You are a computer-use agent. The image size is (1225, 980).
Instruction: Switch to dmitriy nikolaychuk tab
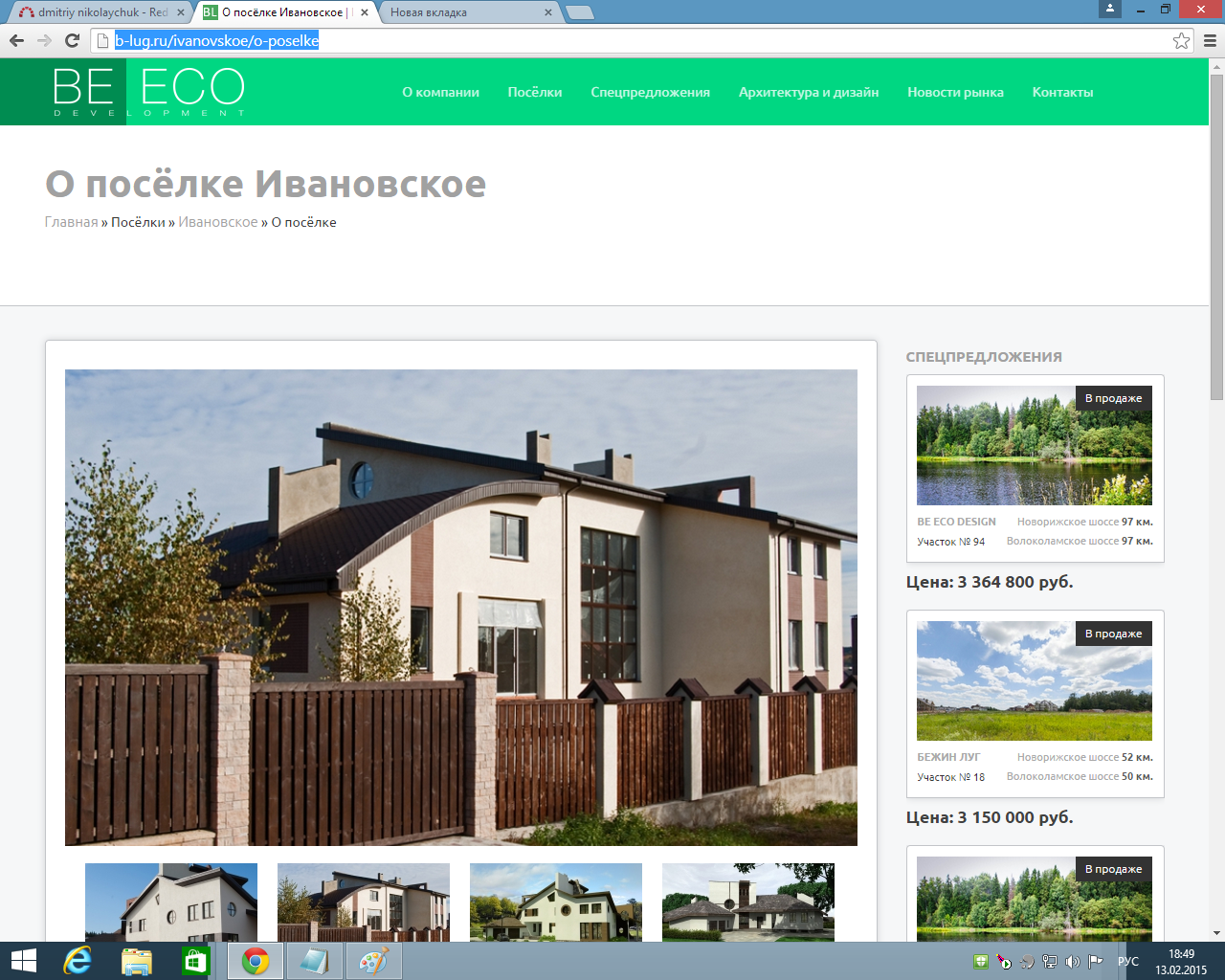96,12
